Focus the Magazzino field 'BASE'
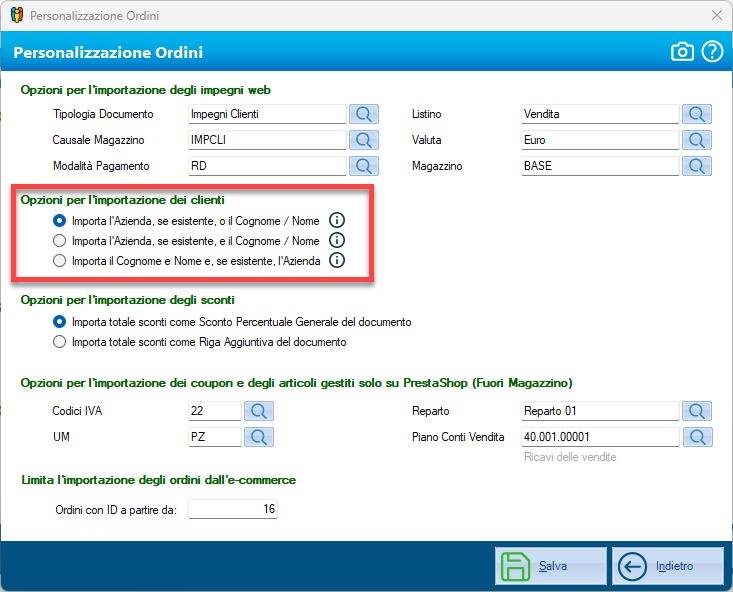 [600, 166]
